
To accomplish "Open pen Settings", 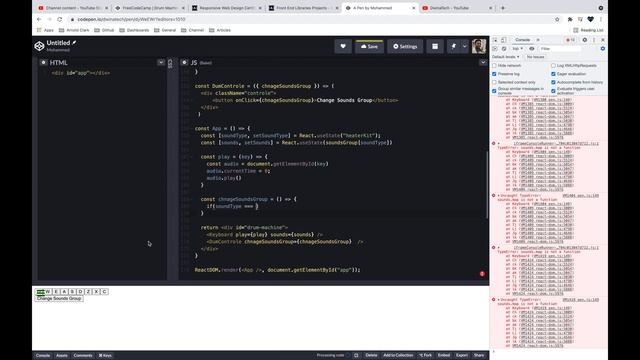I will (x=405, y=47).
